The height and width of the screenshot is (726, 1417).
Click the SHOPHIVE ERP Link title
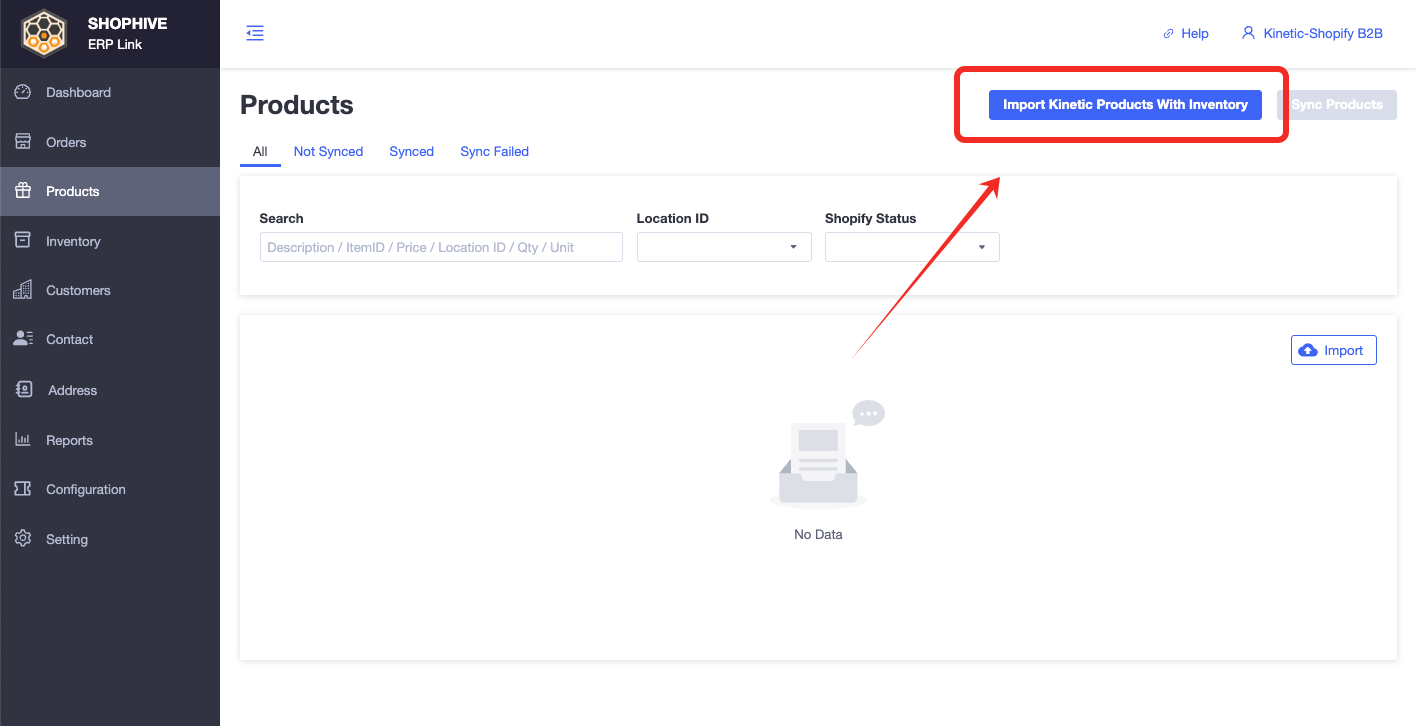pos(127,34)
